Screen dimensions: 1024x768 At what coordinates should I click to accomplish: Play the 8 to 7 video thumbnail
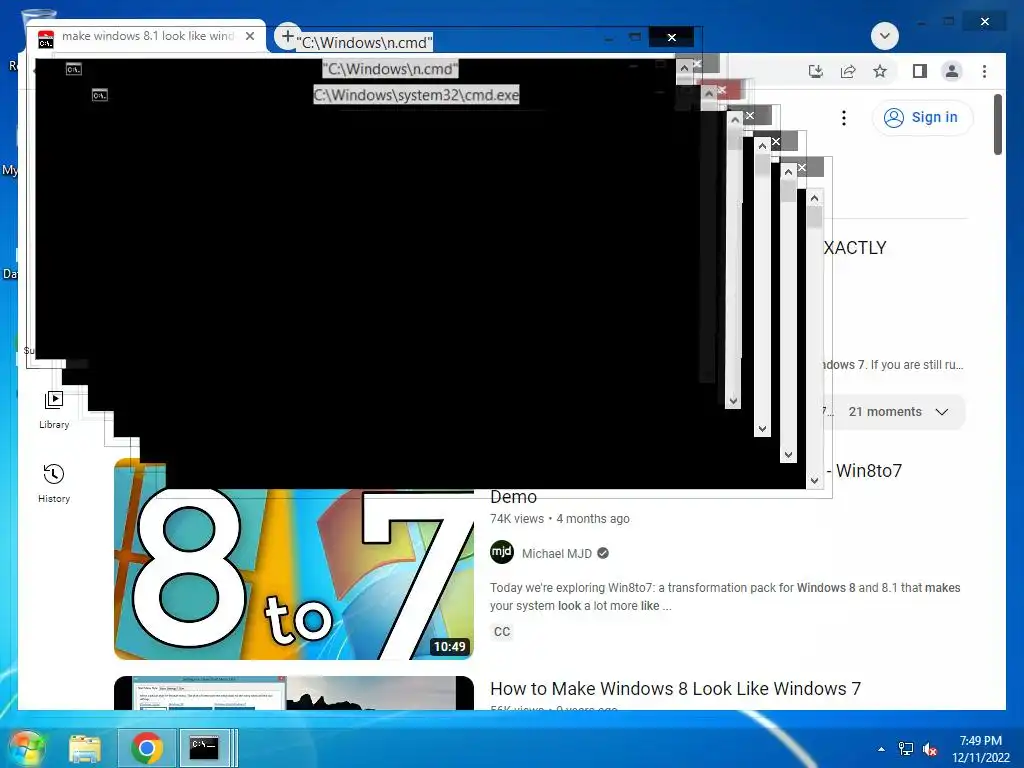click(x=294, y=558)
